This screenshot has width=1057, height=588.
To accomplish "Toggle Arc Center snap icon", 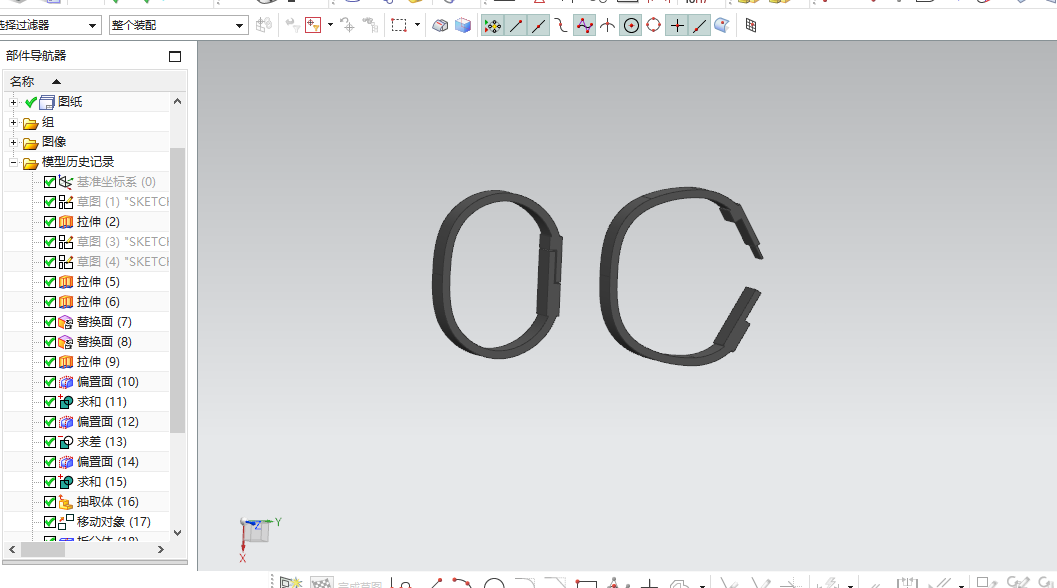I will 631,26.
